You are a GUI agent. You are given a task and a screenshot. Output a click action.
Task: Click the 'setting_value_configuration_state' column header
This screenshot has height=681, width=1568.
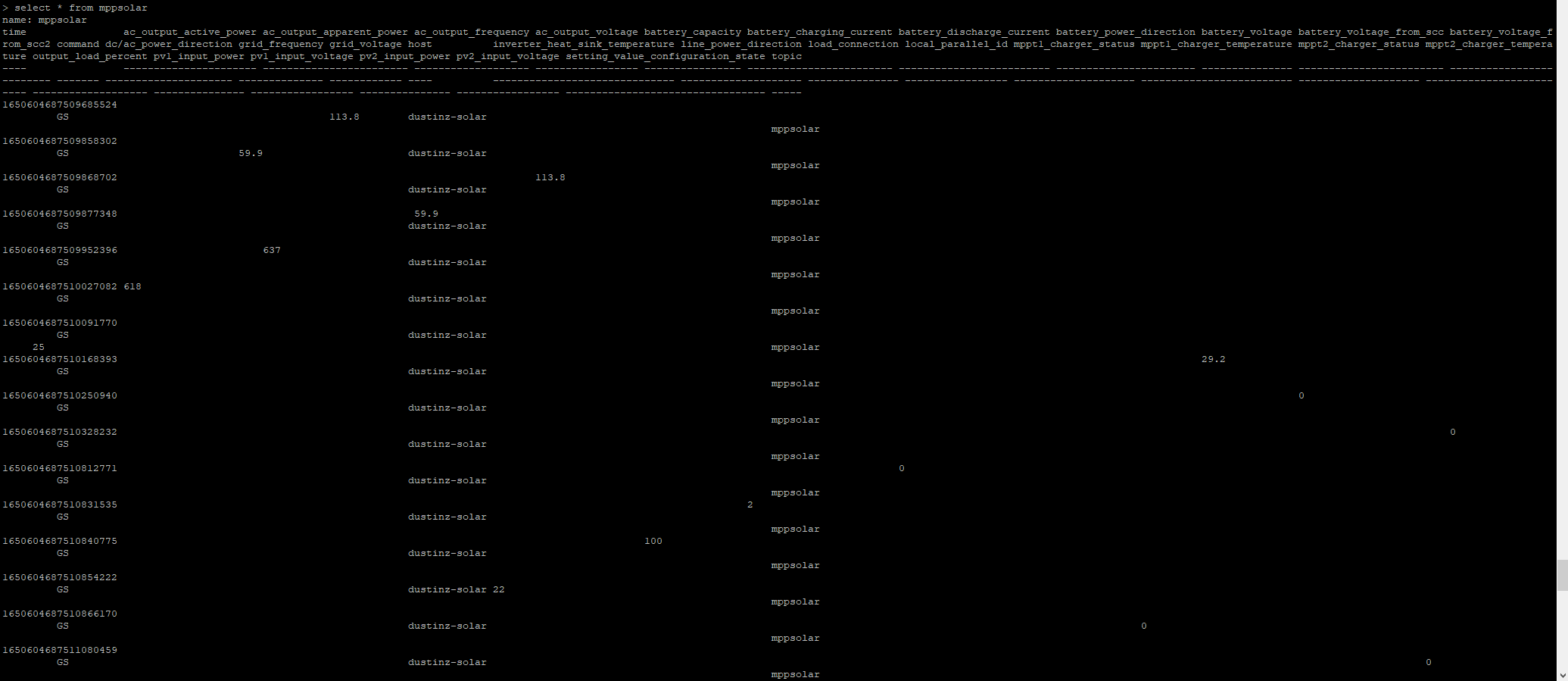[666, 56]
